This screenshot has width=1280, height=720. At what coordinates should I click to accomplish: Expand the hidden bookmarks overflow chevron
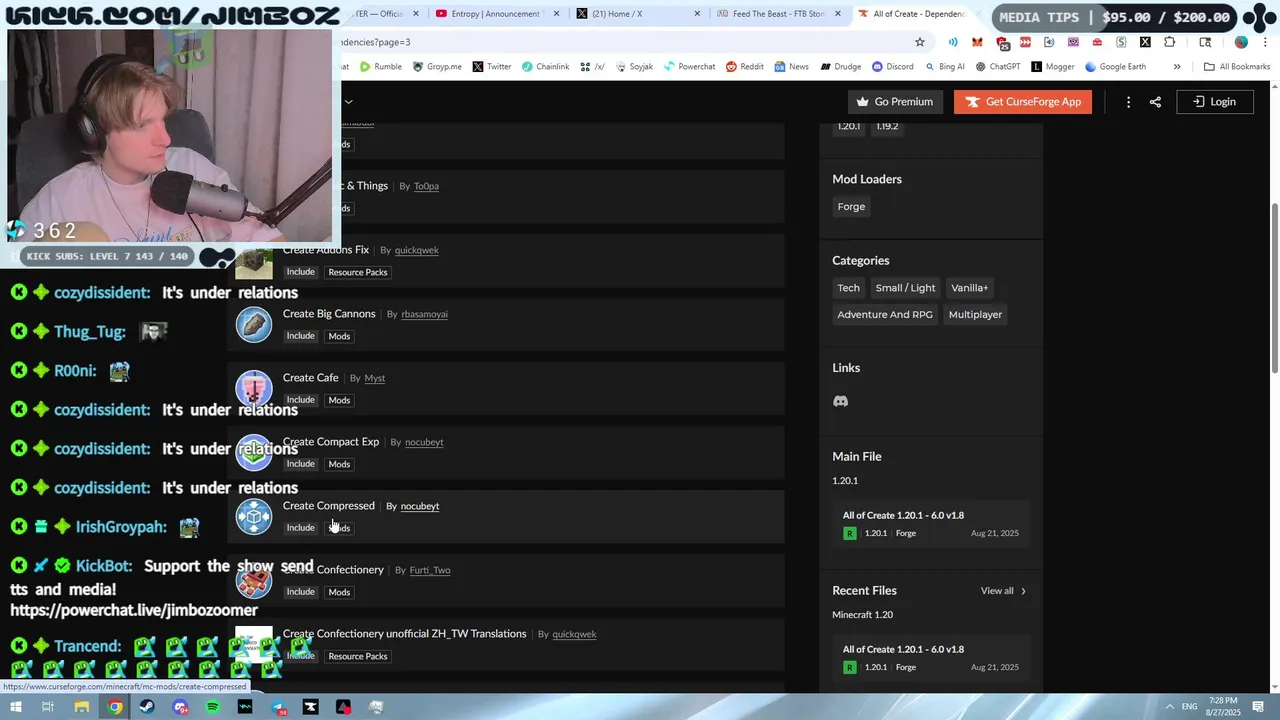(1177, 67)
